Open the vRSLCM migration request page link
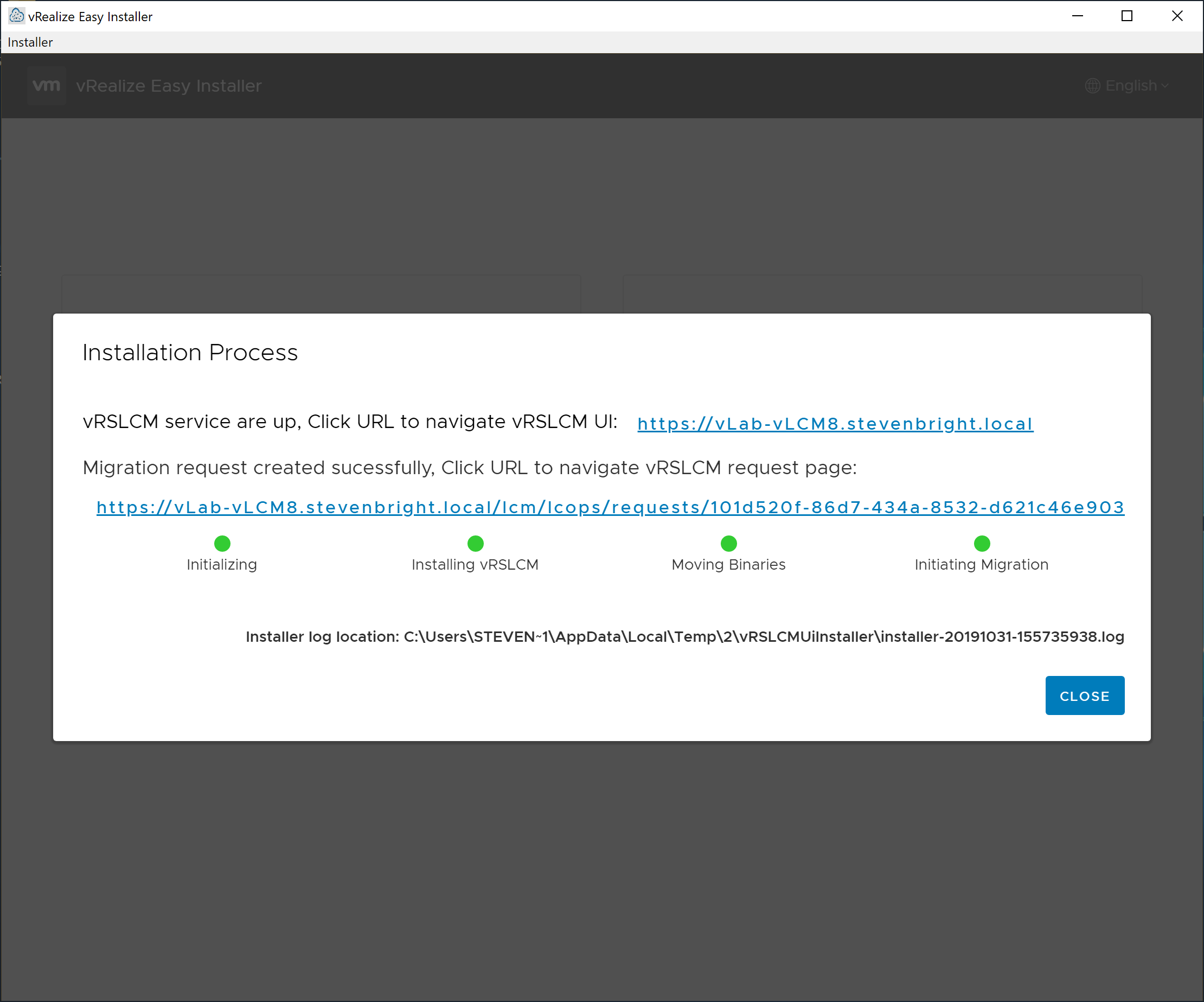1204x1002 pixels. click(x=610, y=508)
